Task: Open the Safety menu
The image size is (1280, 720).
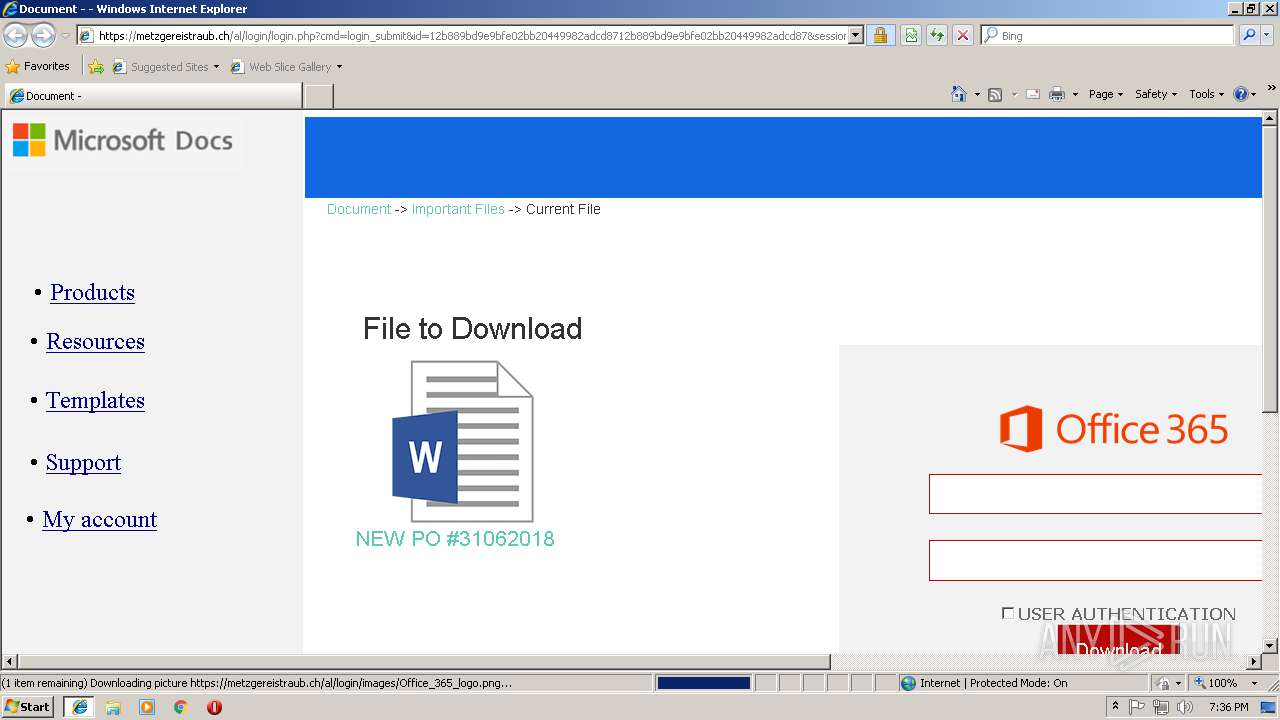Action: tap(1156, 94)
